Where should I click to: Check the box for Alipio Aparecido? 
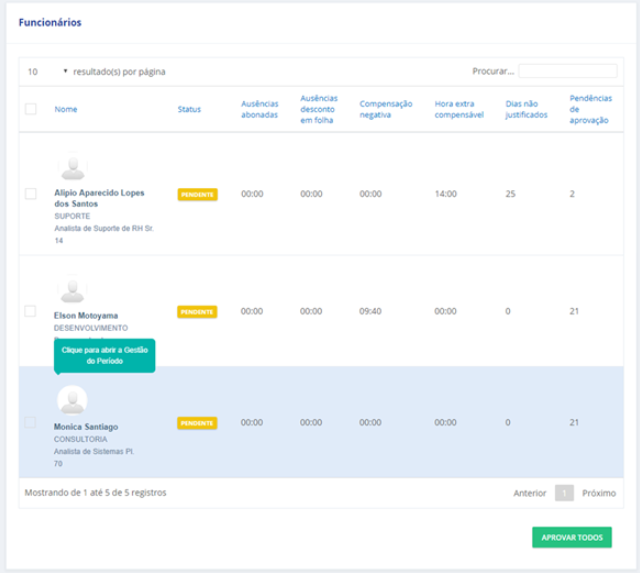tap(31, 194)
